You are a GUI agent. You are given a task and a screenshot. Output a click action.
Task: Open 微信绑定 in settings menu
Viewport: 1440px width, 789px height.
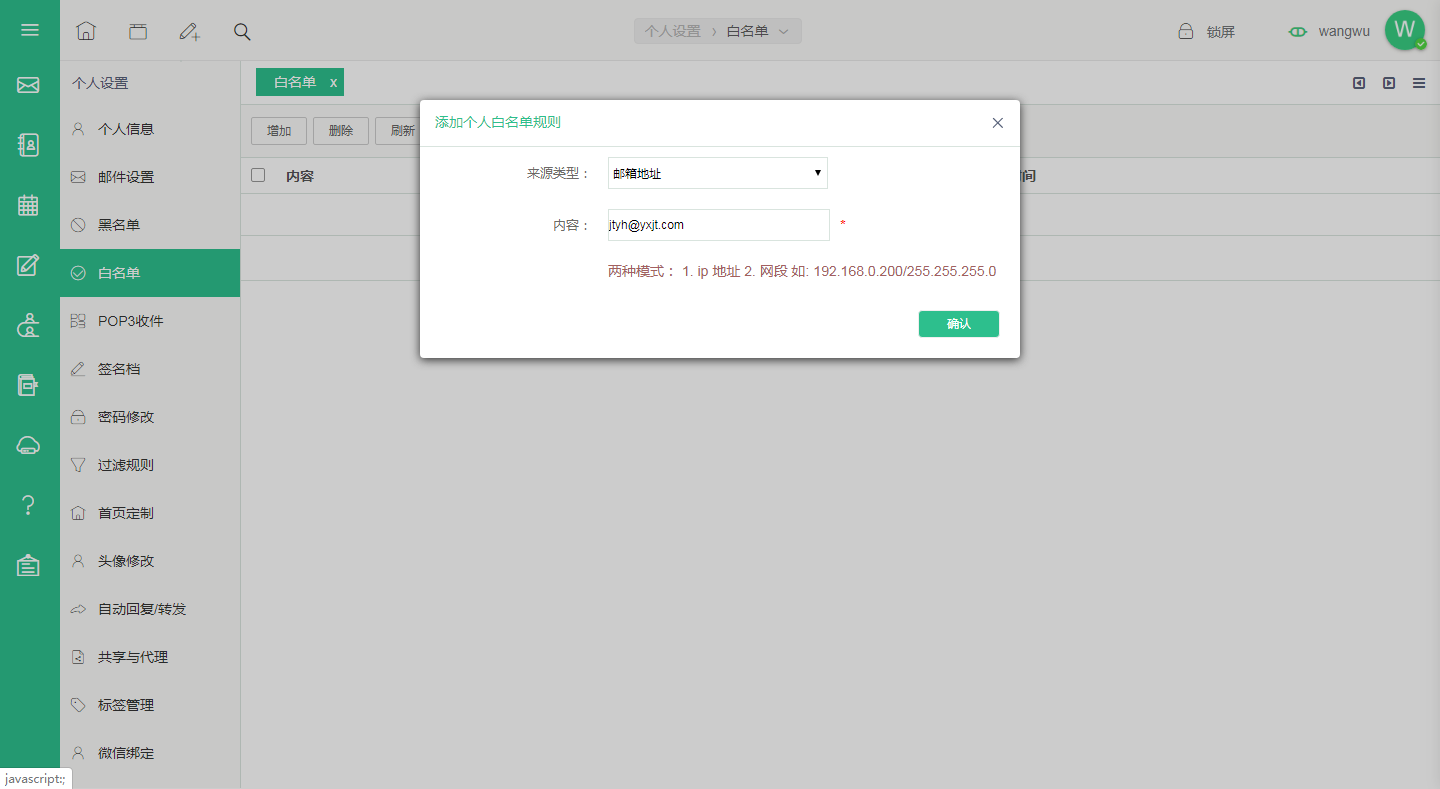(x=150, y=753)
